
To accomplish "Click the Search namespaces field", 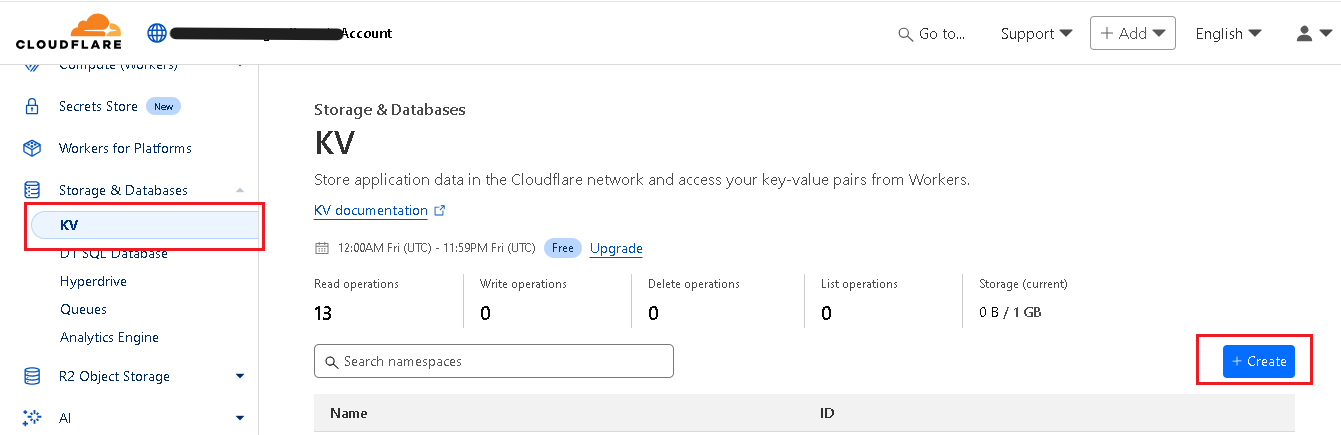I will pyautogui.click(x=494, y=361).
